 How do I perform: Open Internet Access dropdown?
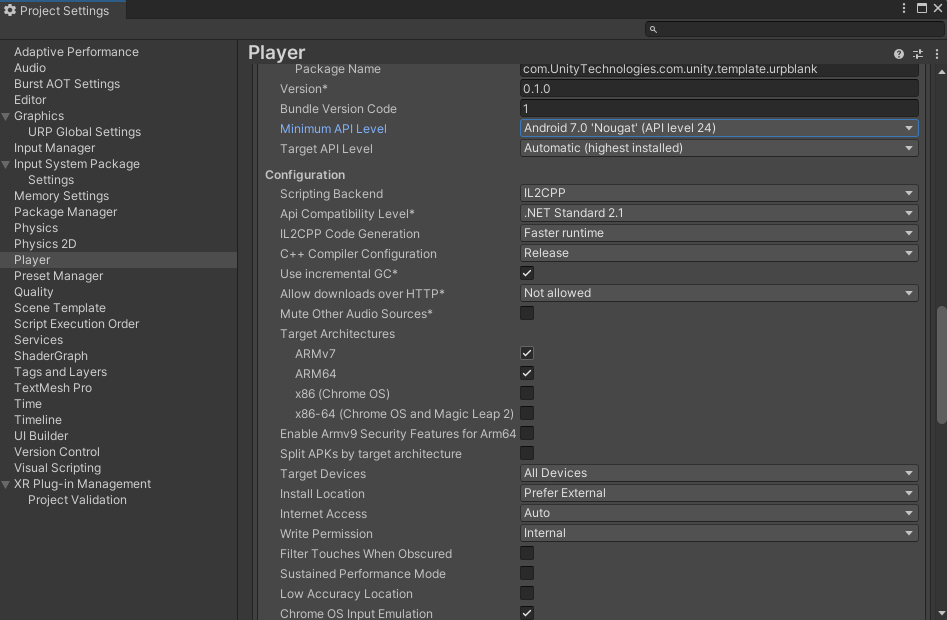tap(719, 513)
